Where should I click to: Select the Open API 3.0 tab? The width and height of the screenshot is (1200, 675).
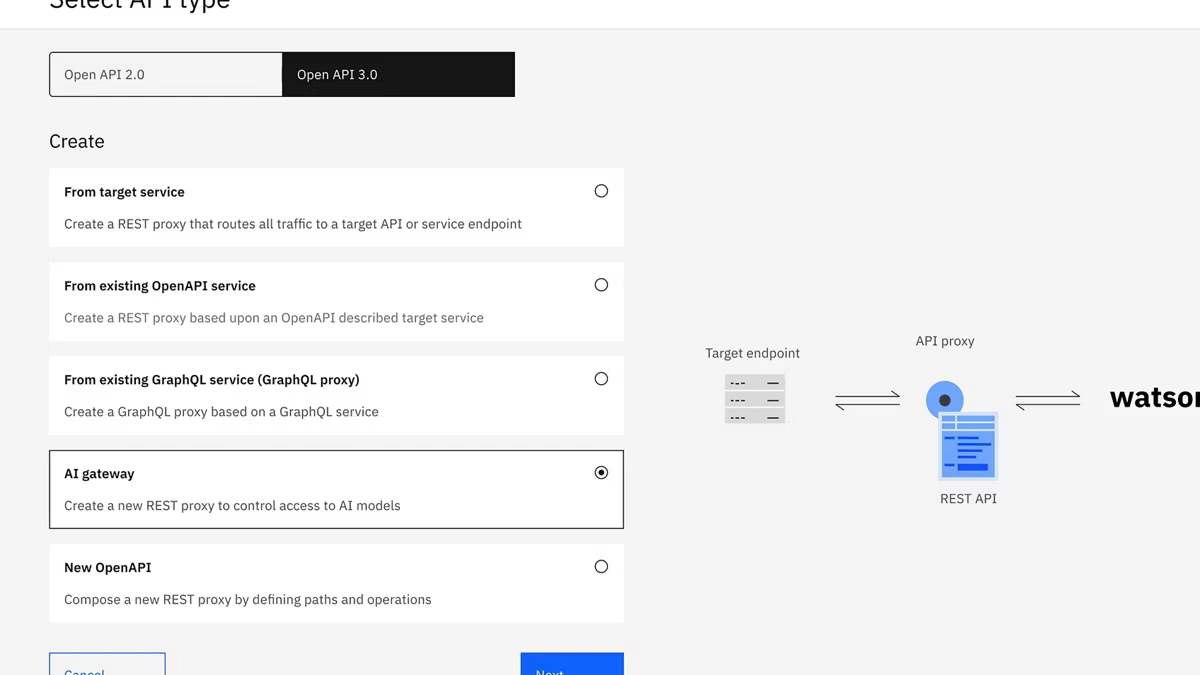(x=398, y=75)
